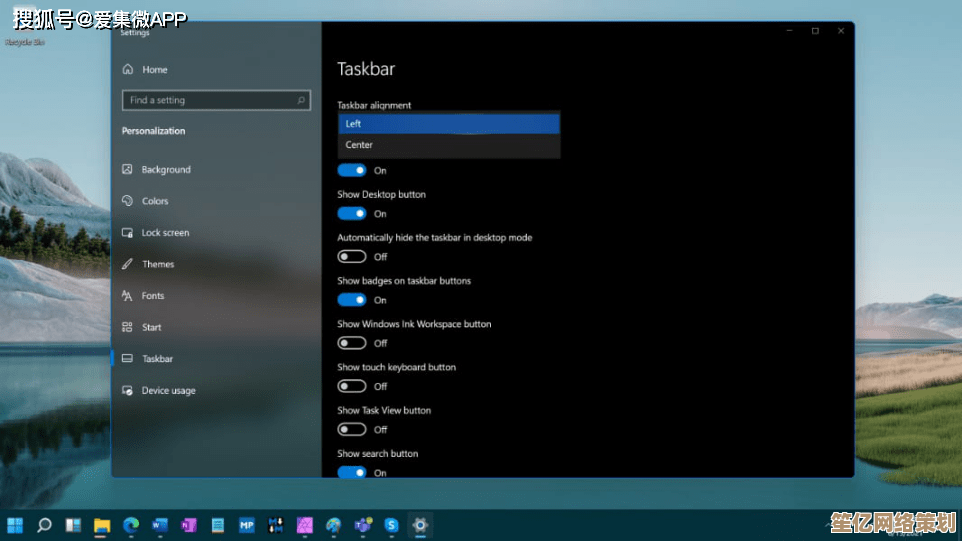
Task: Enable automatically hide the taskbar toggle
Action: (351, 257)
